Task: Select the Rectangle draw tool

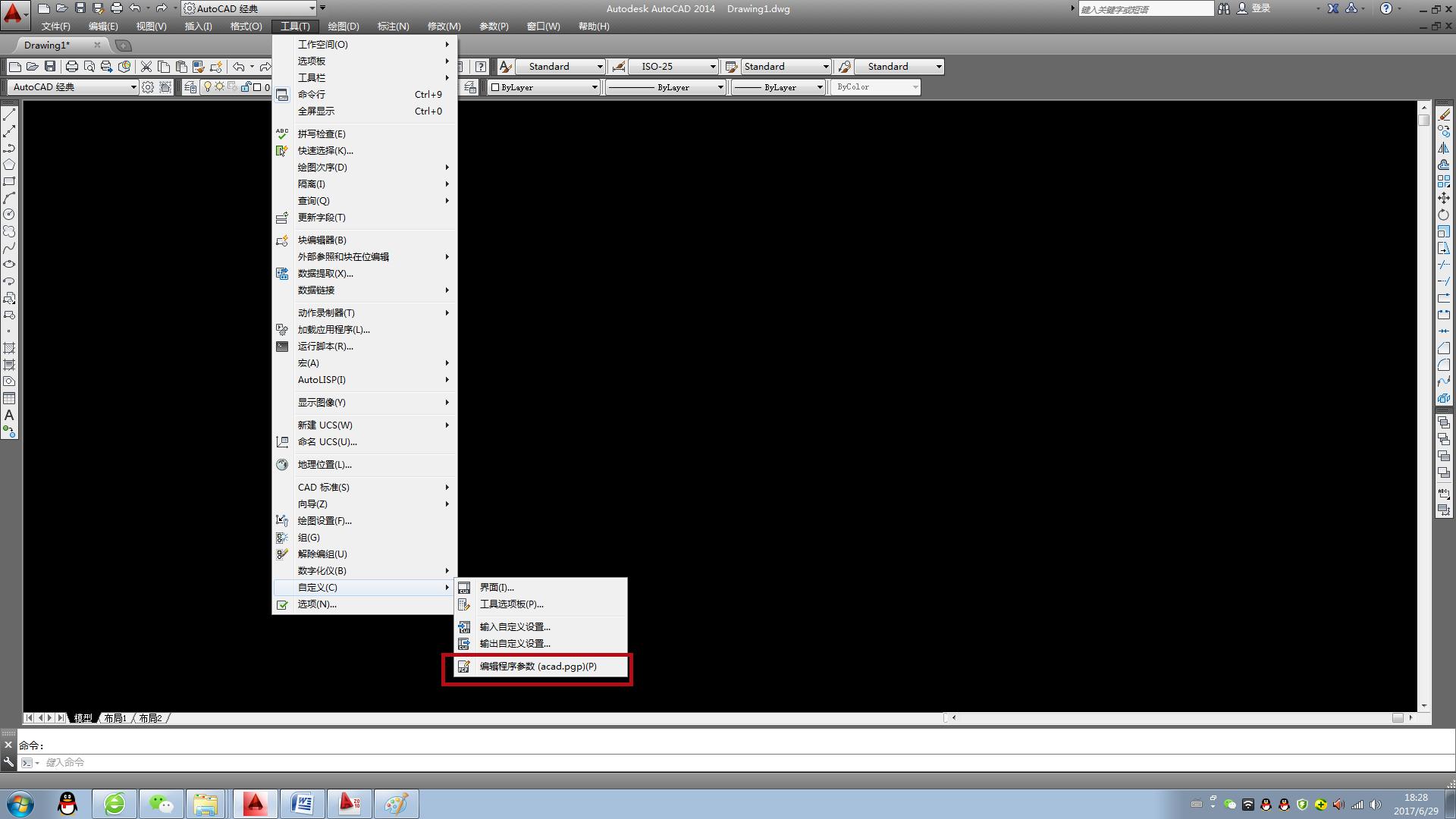Action: (9, 181)
